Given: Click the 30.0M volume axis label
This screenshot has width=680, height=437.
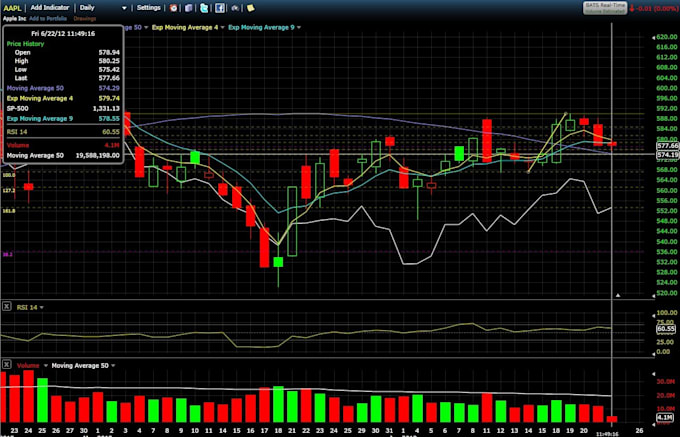Looking at the screenshot, I should tap(668, 382).
